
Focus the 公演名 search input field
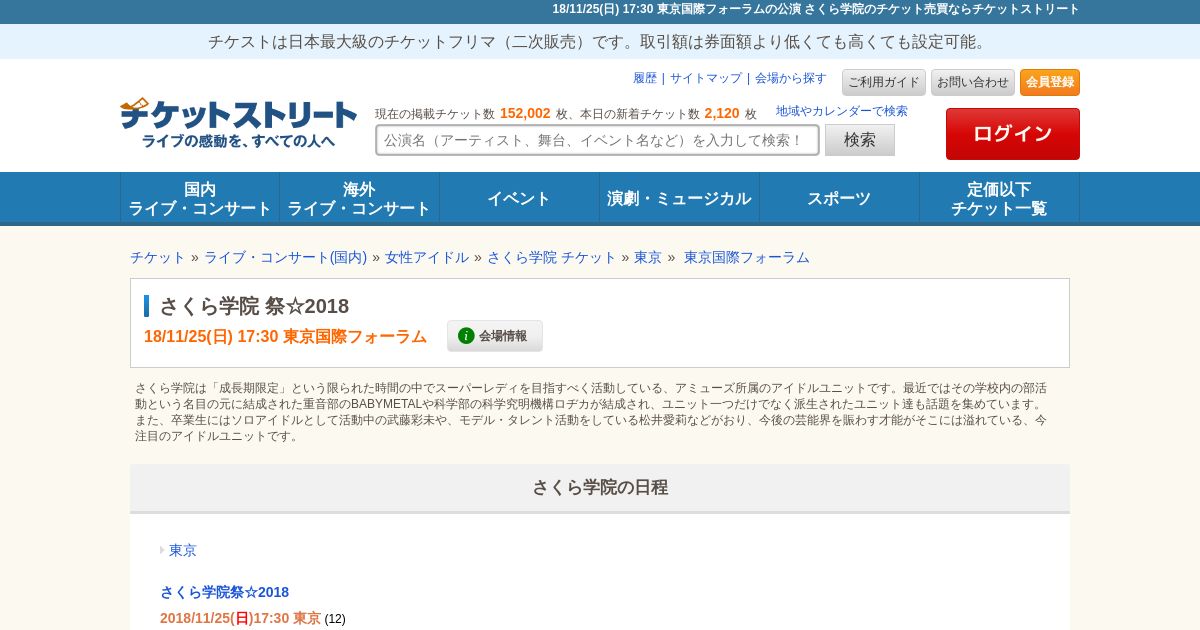click(597, 140)
